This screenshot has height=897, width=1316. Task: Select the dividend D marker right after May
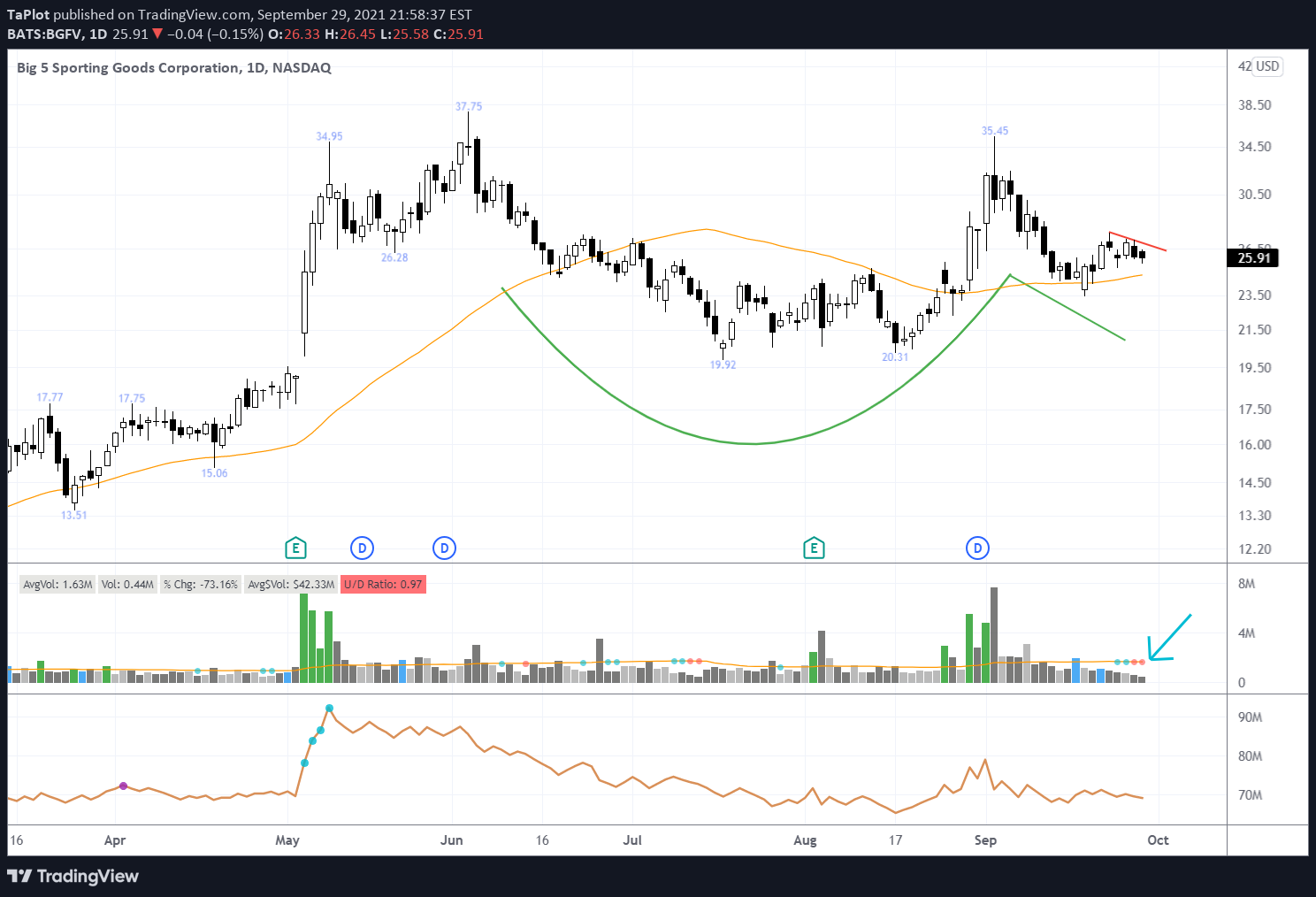point(362,548)
